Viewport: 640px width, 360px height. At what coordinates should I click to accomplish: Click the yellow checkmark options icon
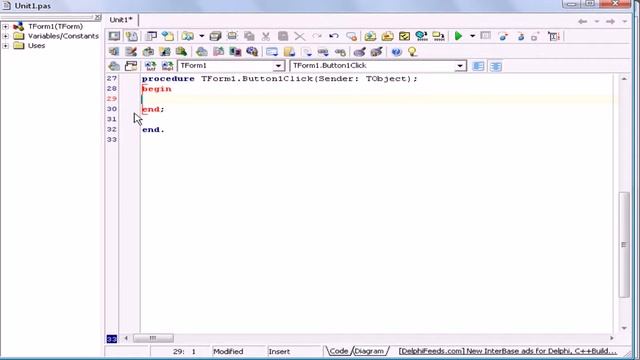(404, 36)
